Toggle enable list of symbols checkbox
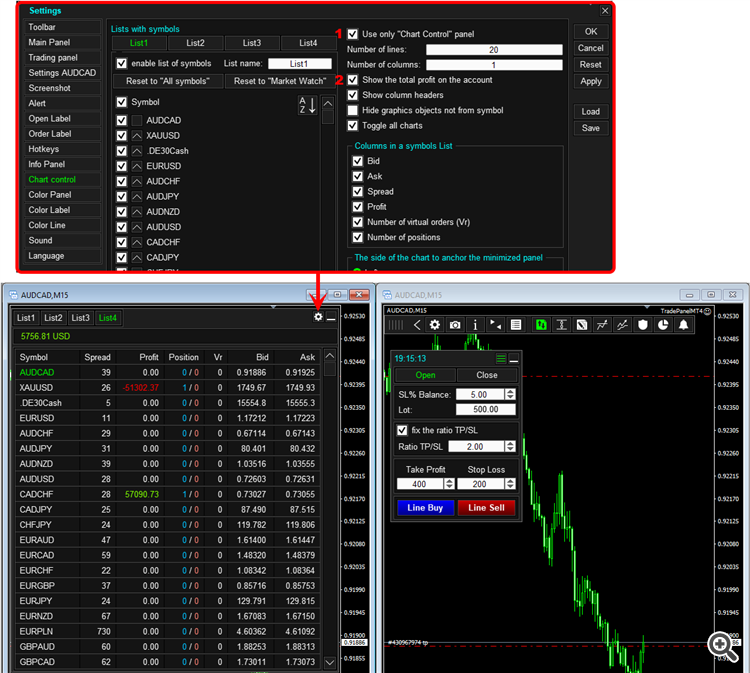The image size is (750, 673). point(121,64)
